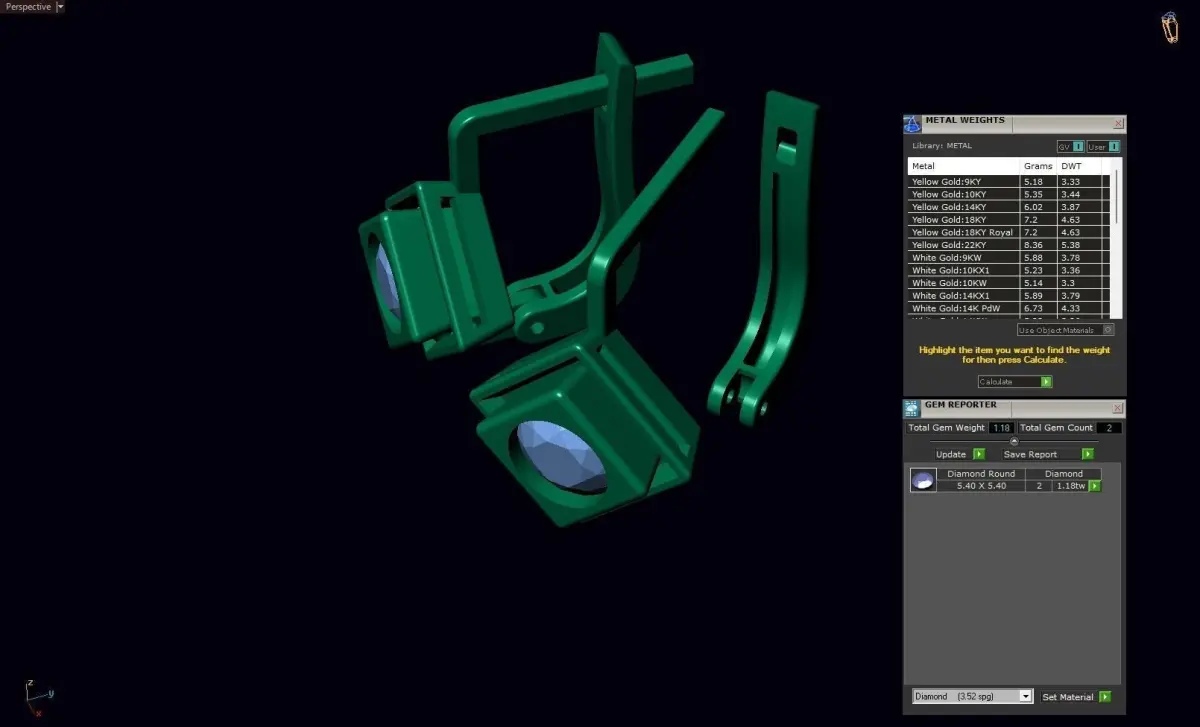This screenshot has width=1200, height=727.
Task: Select the White Gold:14KX1 row
Action: (x=1008, y=296)
